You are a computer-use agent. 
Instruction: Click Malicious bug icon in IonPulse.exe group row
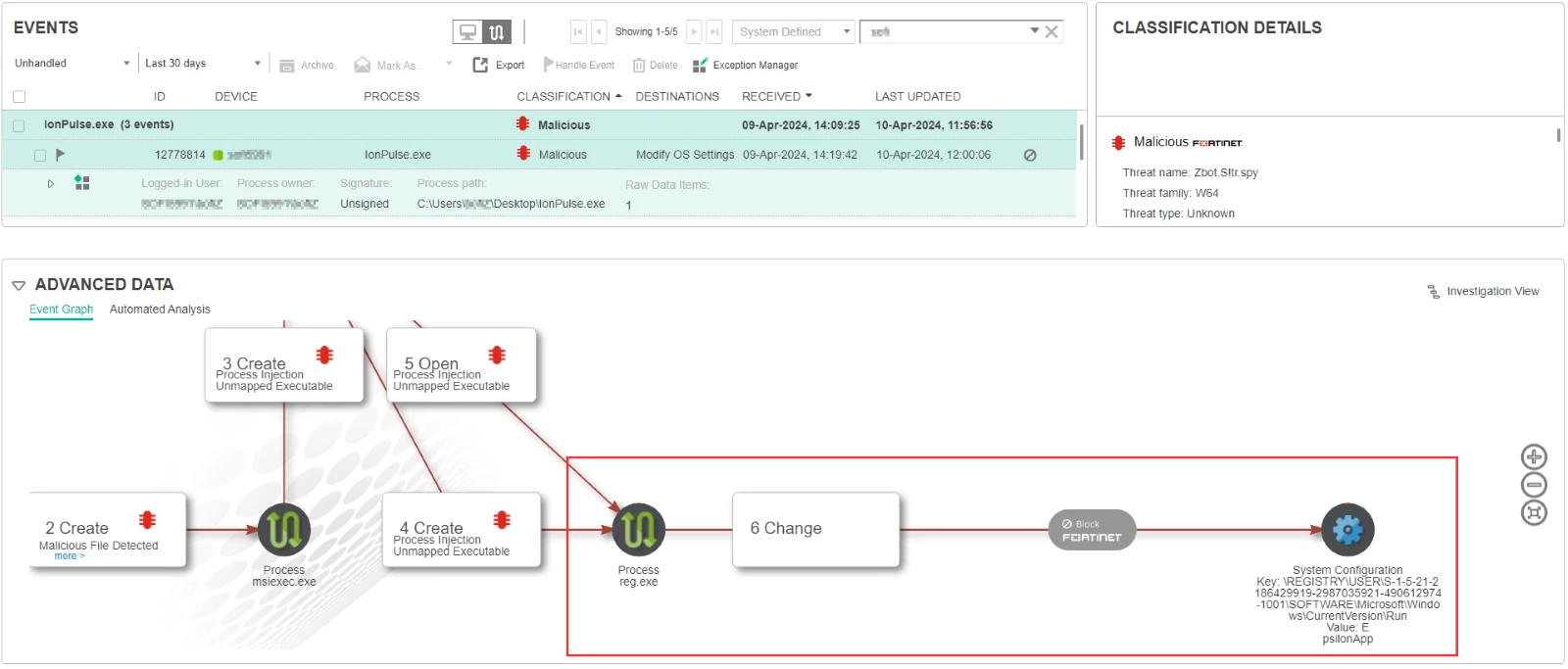click(x=523, y=124)
